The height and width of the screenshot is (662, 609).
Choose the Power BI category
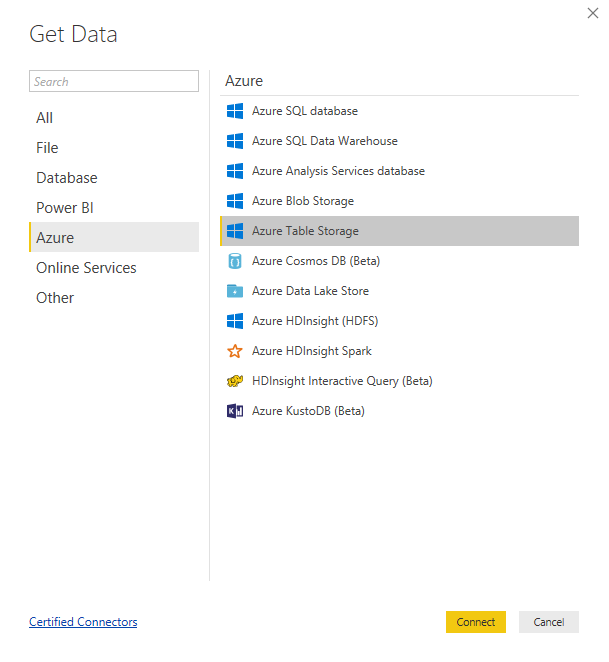(64, 208)
